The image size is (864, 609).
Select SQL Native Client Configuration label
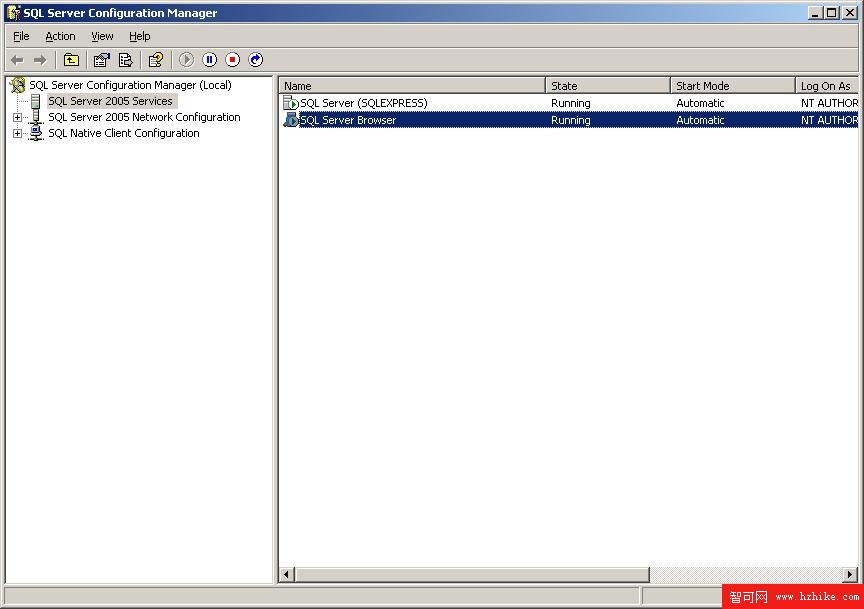(x=124, y=133)
